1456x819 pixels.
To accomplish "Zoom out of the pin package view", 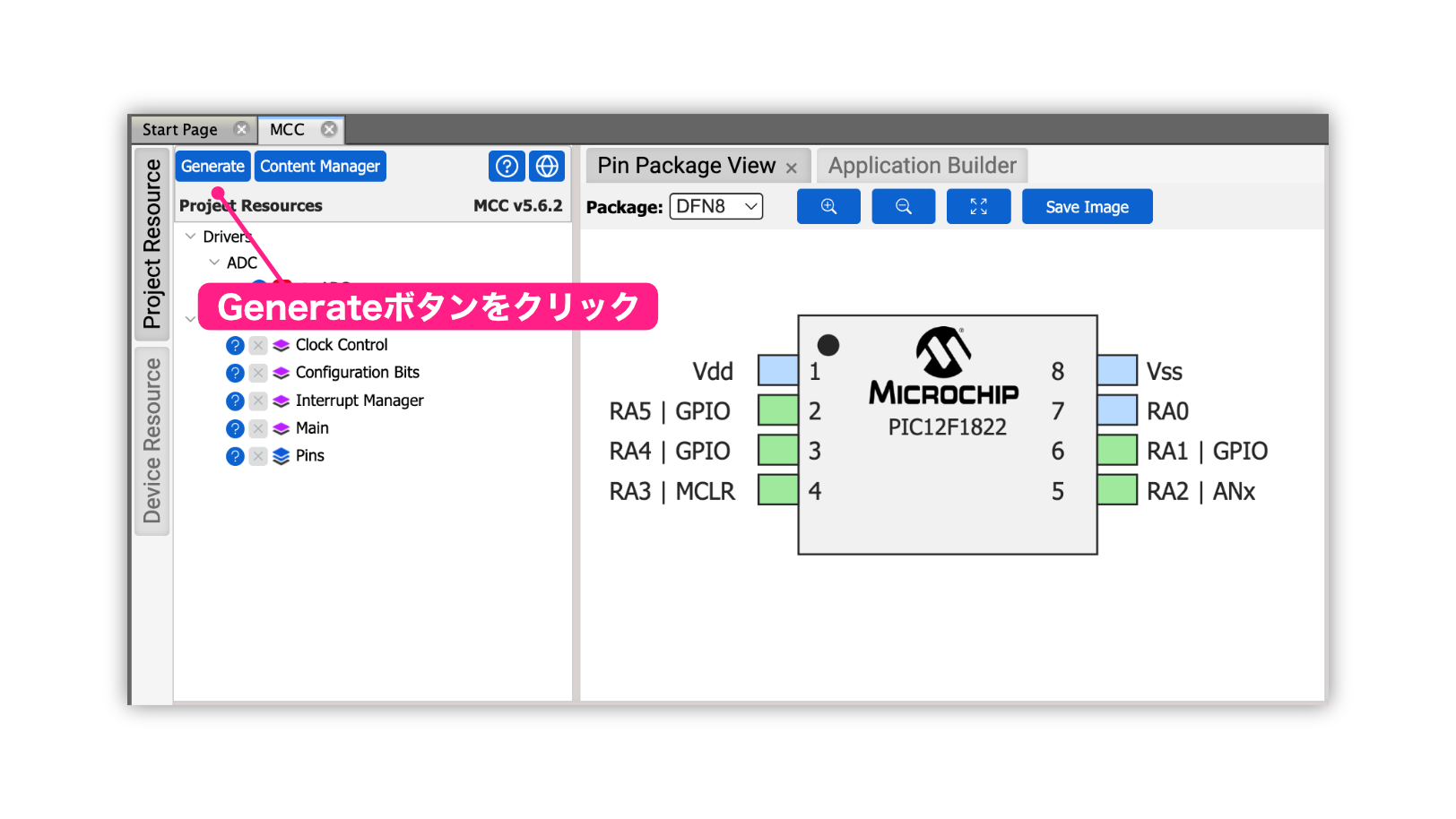I will [x=904, y=207].
